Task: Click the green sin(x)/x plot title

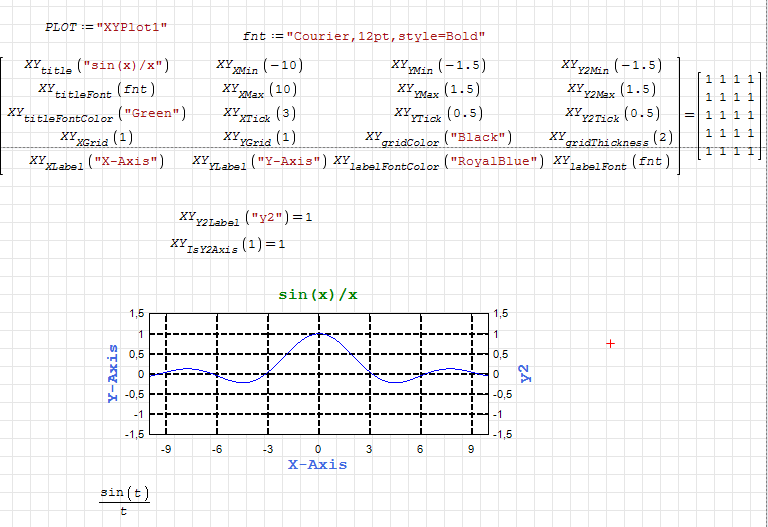Action: tap(318, 294)
